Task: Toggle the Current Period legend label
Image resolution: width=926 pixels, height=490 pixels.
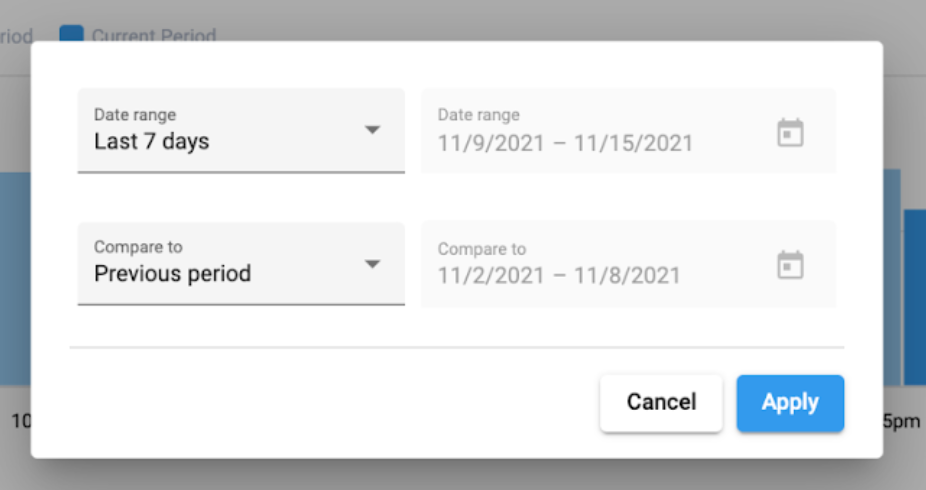Action: 154,35
